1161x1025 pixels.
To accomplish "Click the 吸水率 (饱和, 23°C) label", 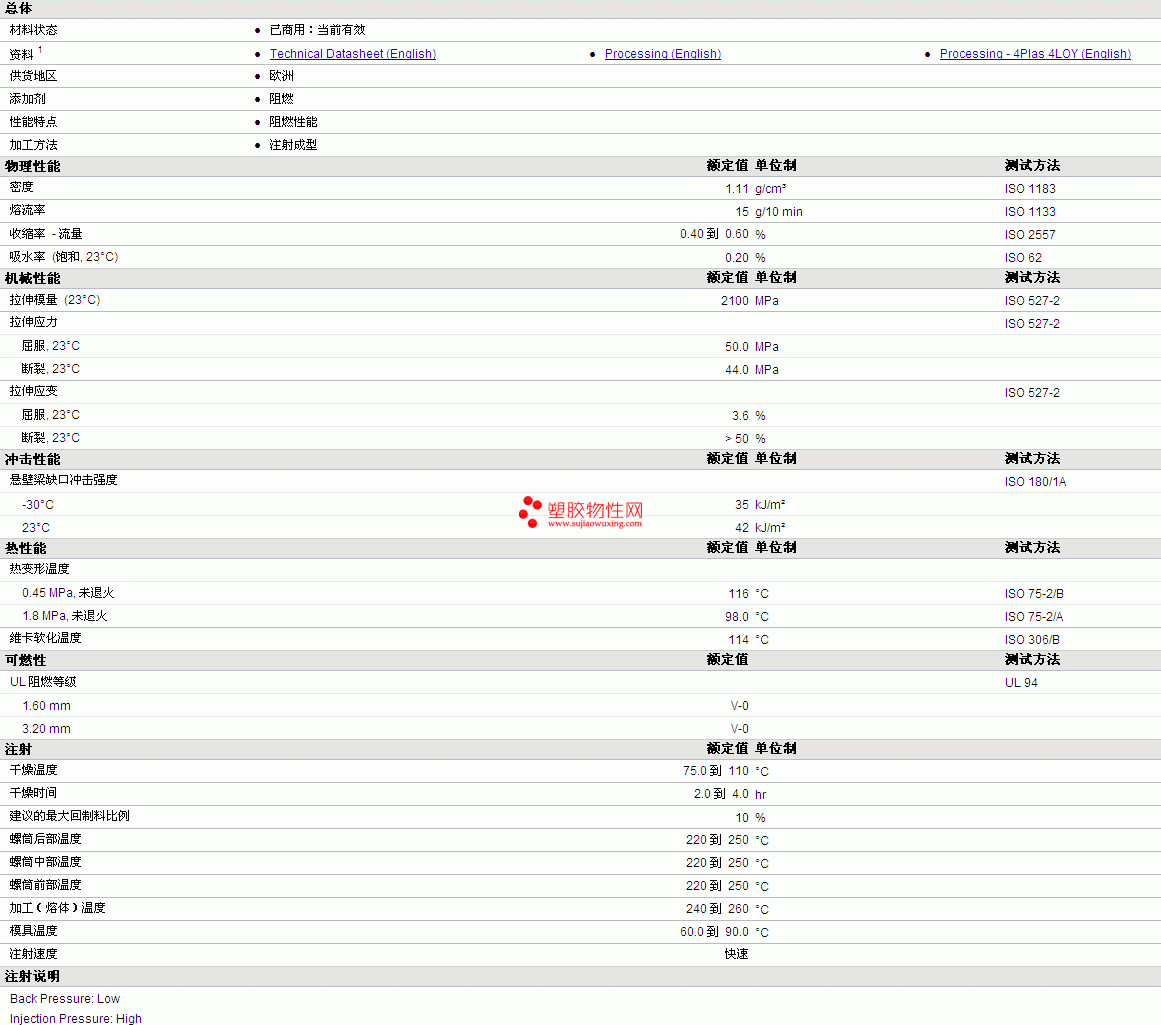I will (64, 257).
